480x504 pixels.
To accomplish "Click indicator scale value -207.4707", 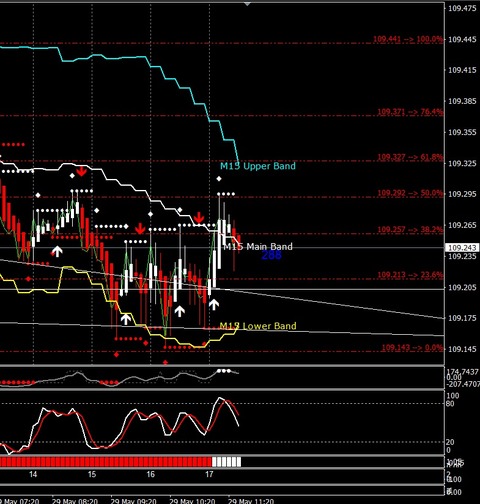I will point(463,384).
